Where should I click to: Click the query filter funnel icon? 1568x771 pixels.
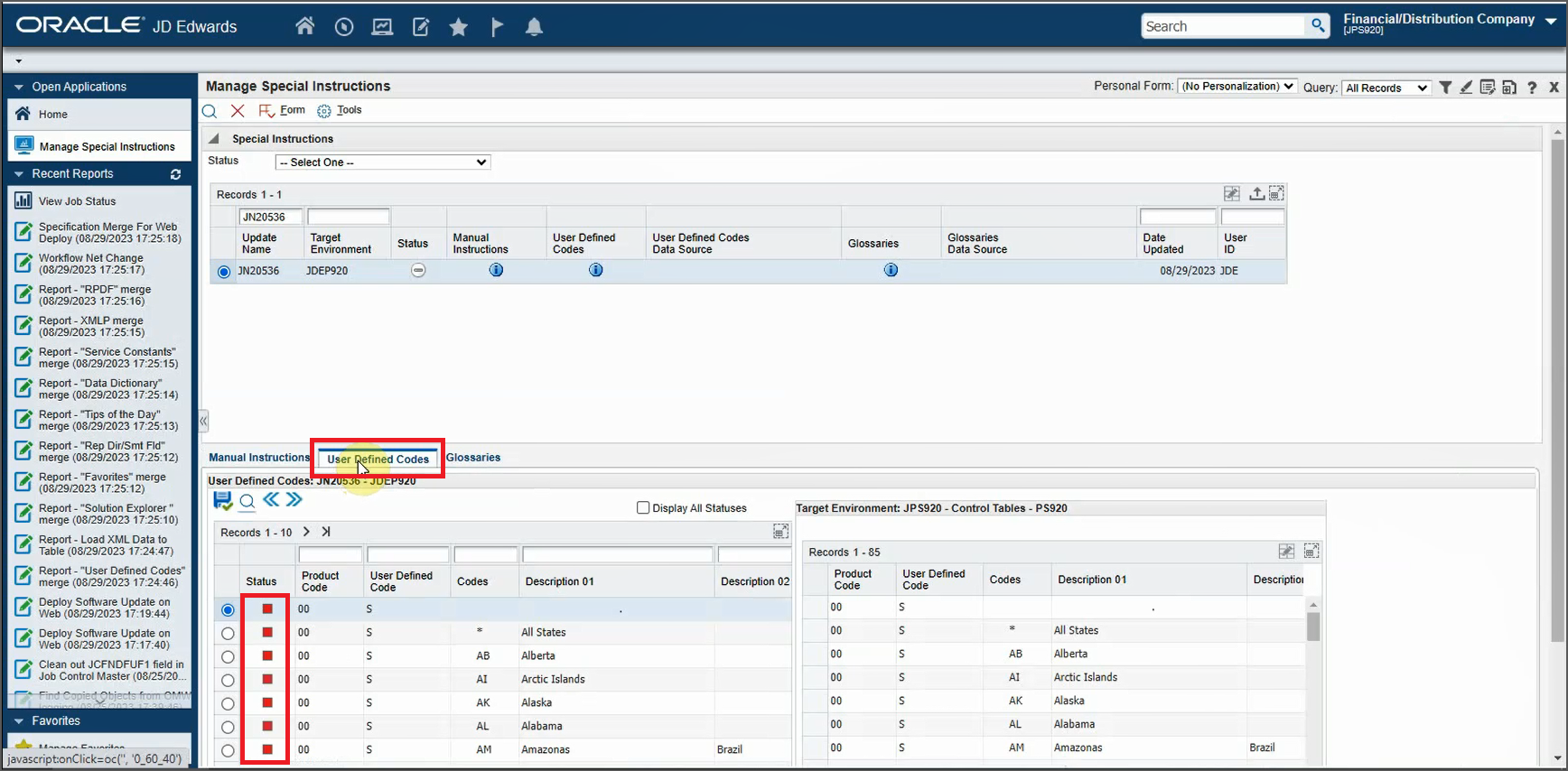[x=1445, y=88]
